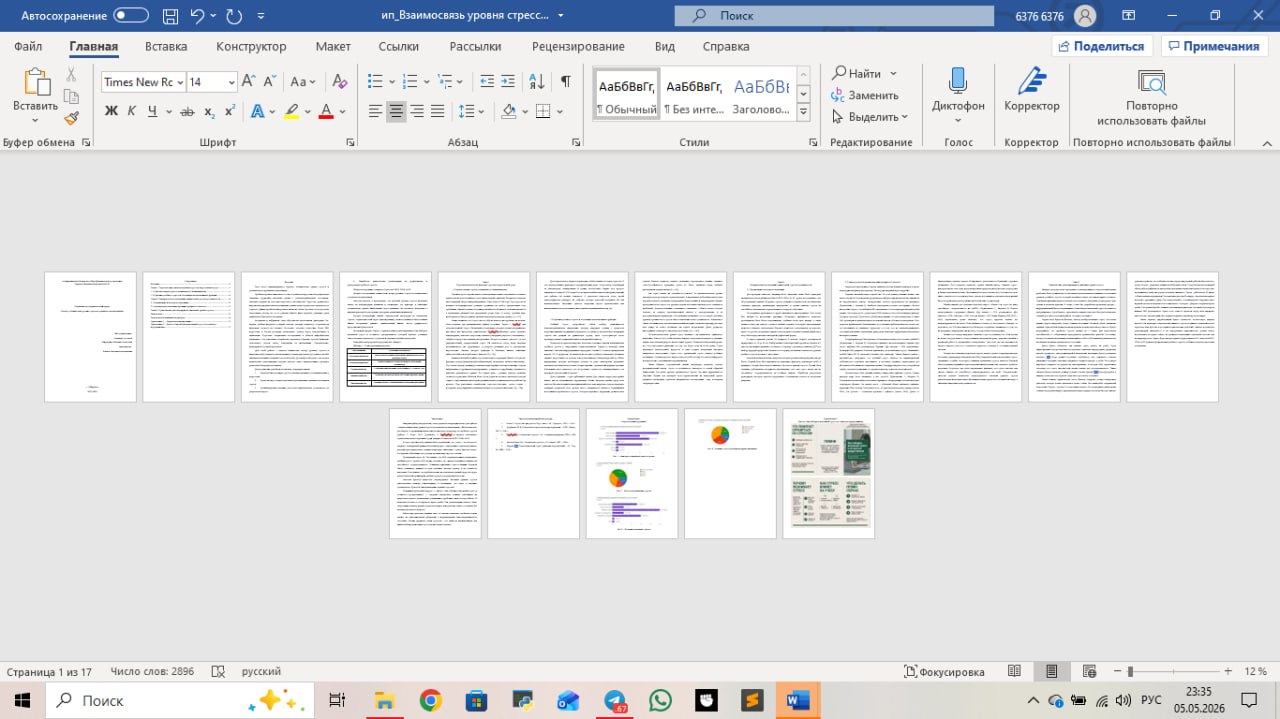This screenshot has height=719, width=1280.
Task: Open Повторно использовать файлы pane
Action: [1151, 97]
